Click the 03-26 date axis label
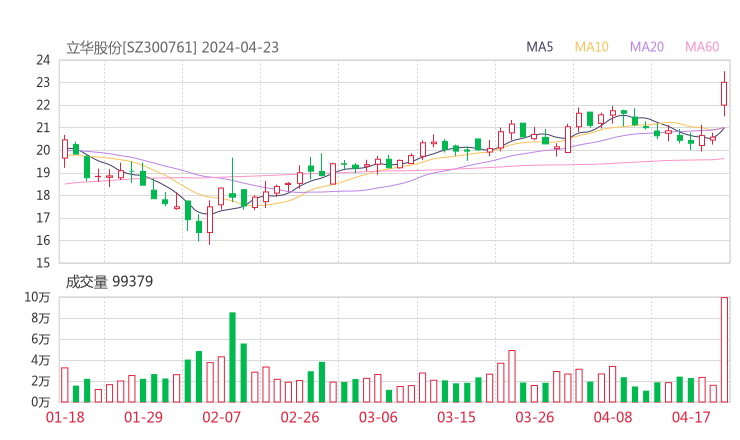The width and height of the screenshot is (740, 440). point(534,417)
